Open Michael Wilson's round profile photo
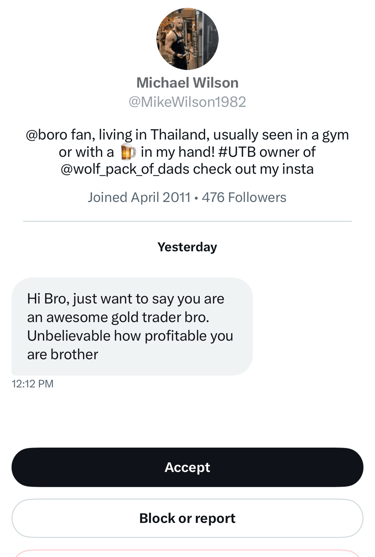 (188, 39)
